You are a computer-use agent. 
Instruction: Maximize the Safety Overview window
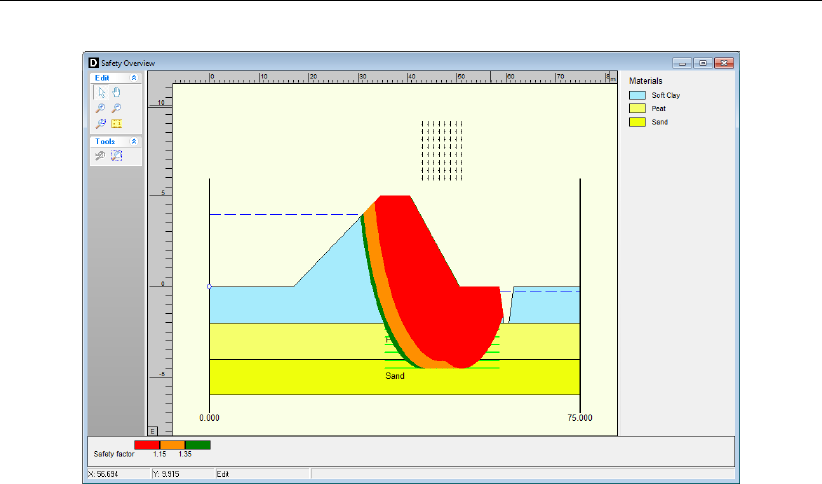click(703, 63)
